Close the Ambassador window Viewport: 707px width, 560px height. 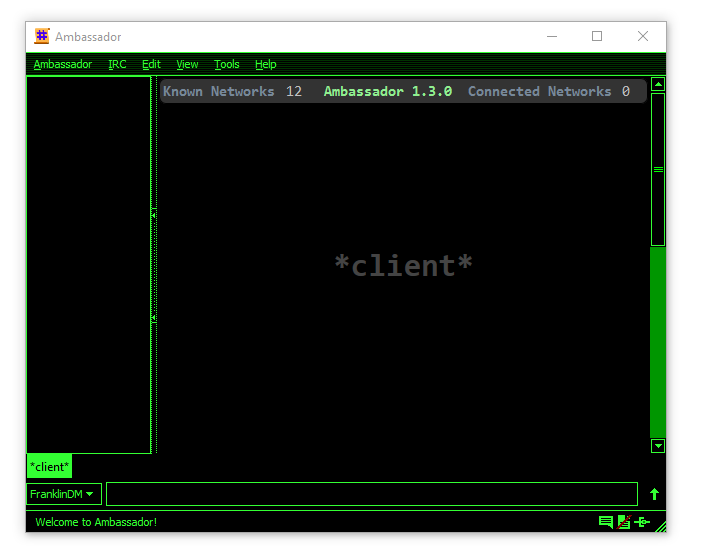(x=643, y=37)
